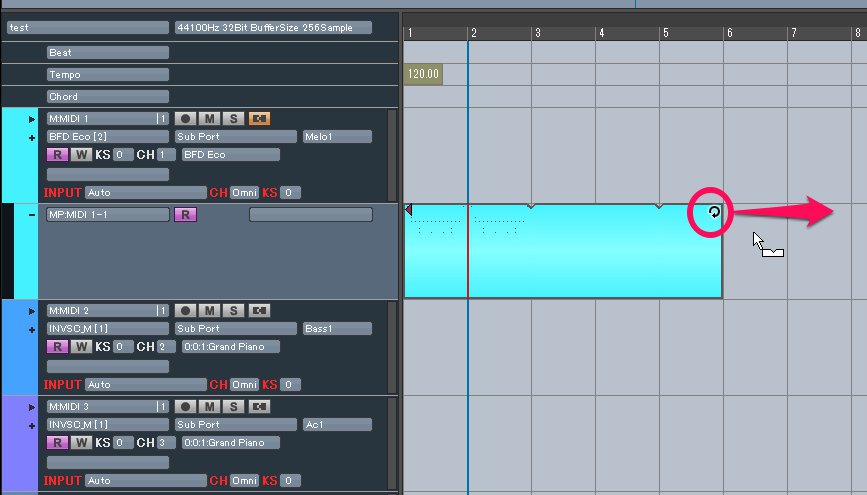Solo the M:MIDI 1 track
The width and height of the screenshot is (867, 495).
(x=233, y=118)
